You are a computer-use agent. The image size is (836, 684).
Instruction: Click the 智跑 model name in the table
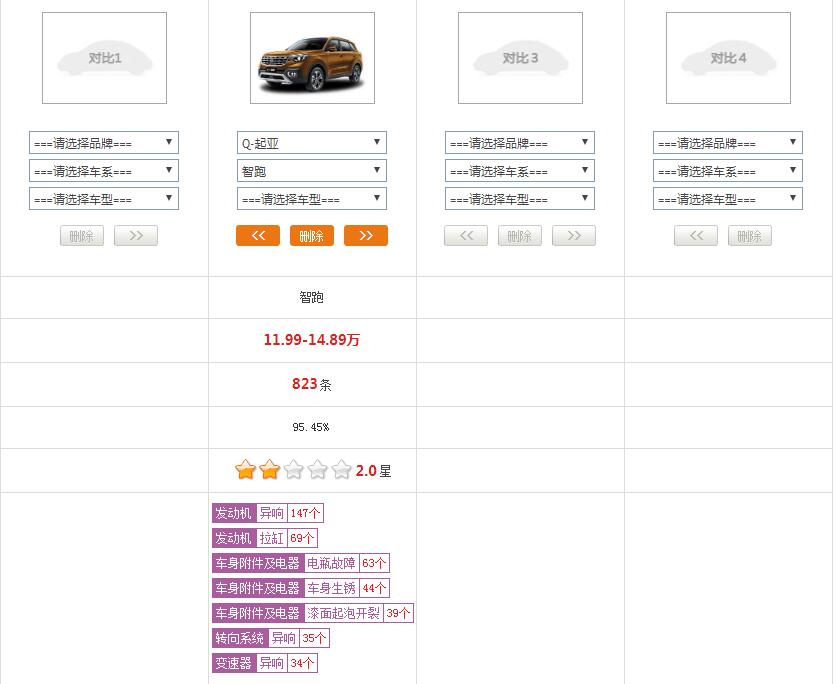pyautogui.click(x=311, y=297)
